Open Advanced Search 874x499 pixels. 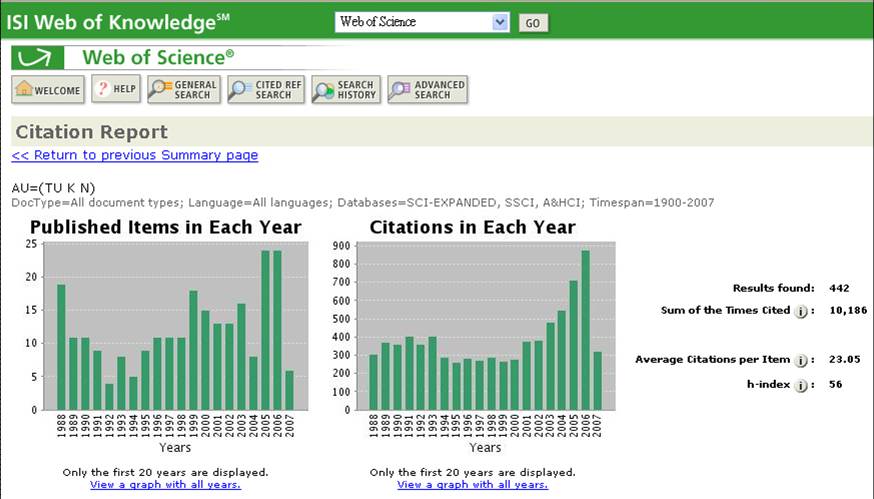pyautogui.click(x=428, y=90)
